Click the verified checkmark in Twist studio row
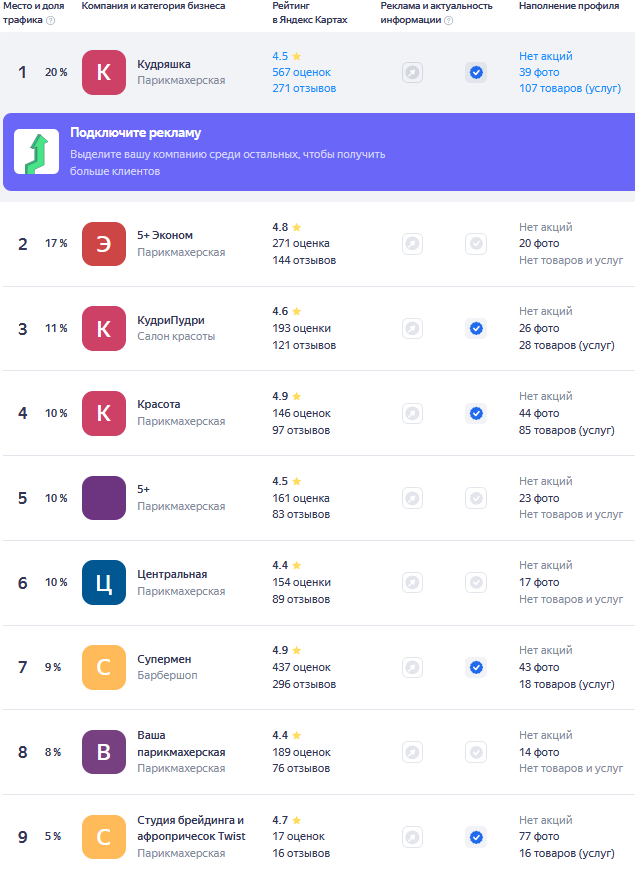The width and height of the screenshot is (635, 875). (x=476, y=837)
